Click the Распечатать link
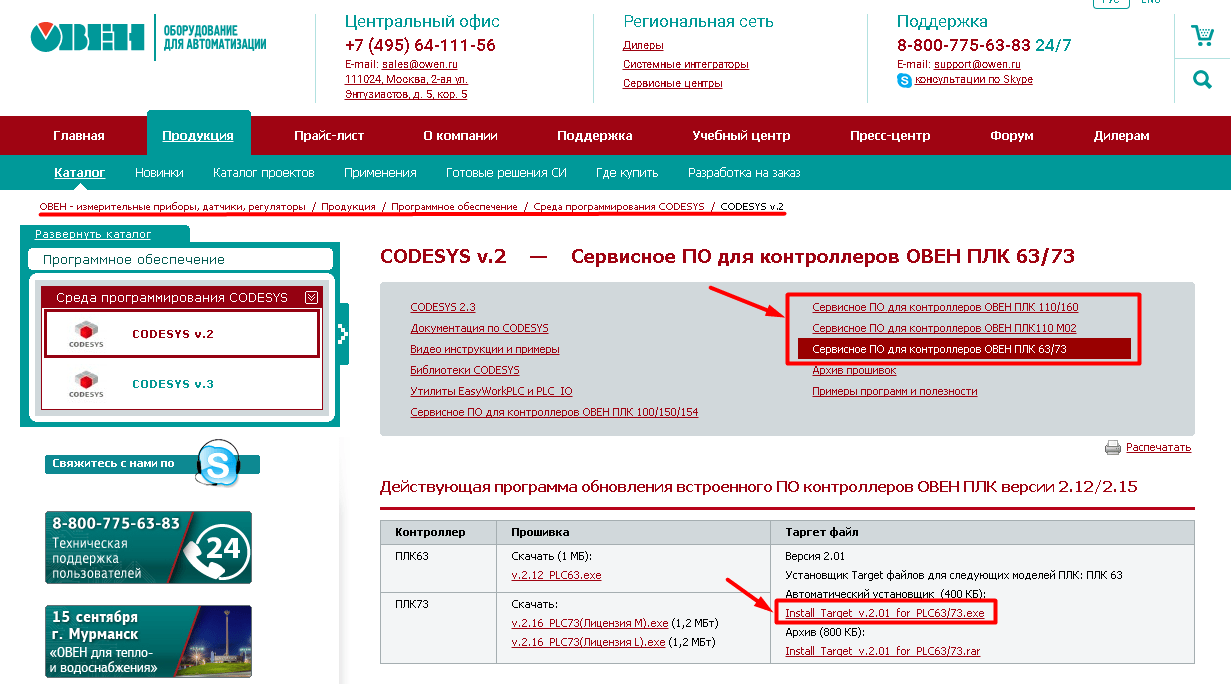The height and width of the screenshot is (684, 1231). tap(1159, 448)
